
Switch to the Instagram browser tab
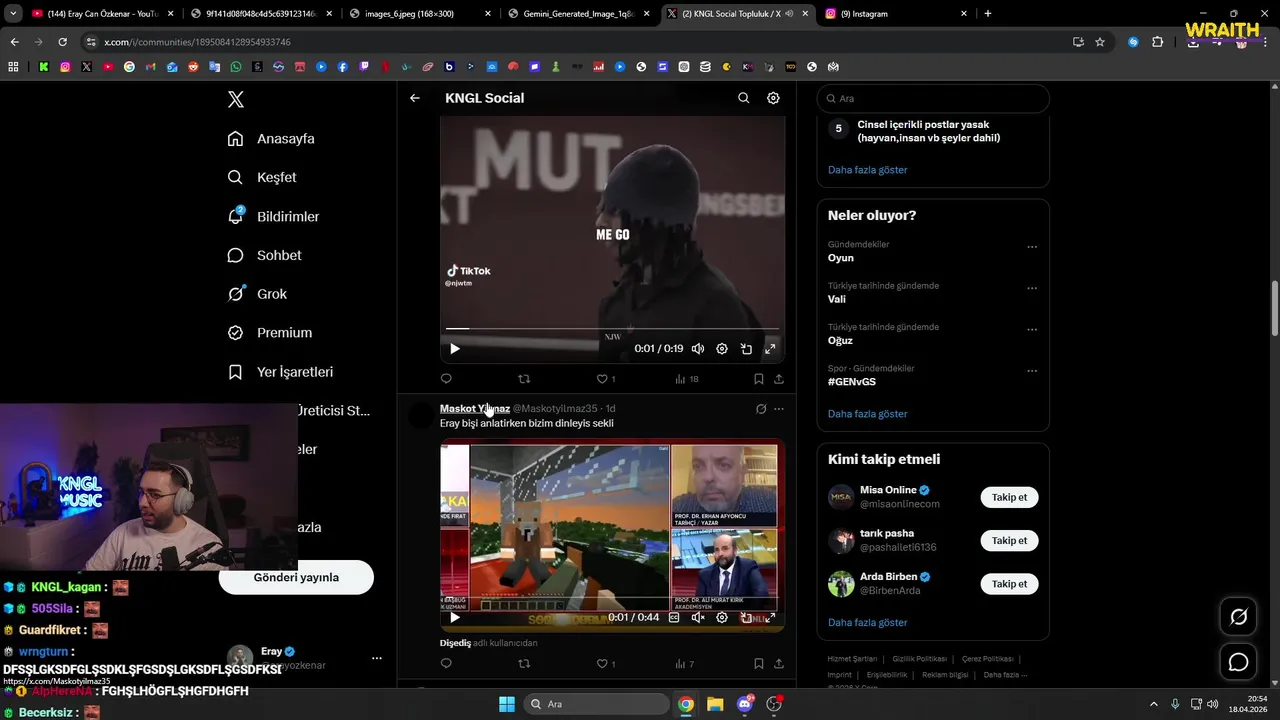click(895, 14)
